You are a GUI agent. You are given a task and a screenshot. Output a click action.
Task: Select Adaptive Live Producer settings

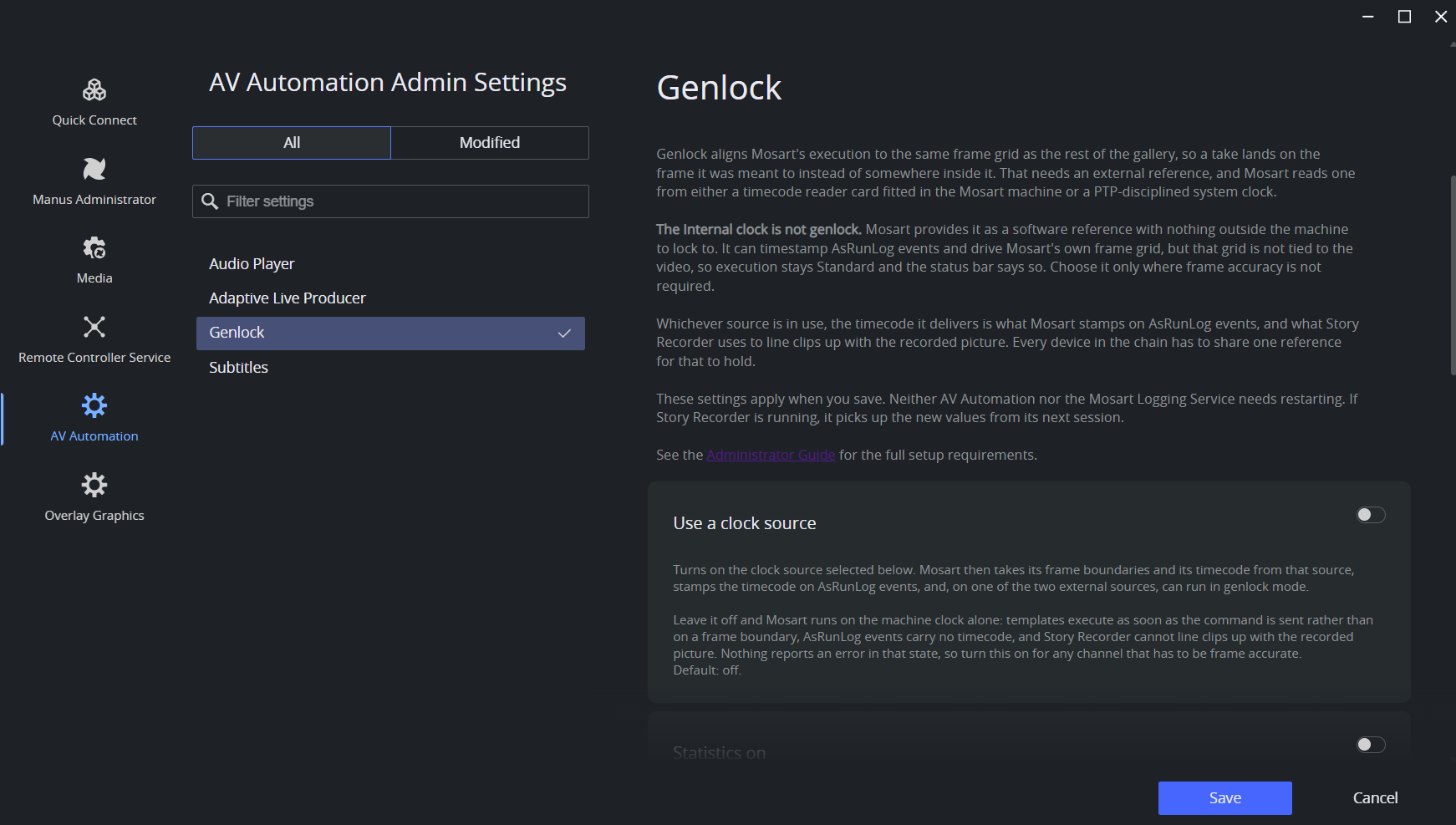pos(390,298)
